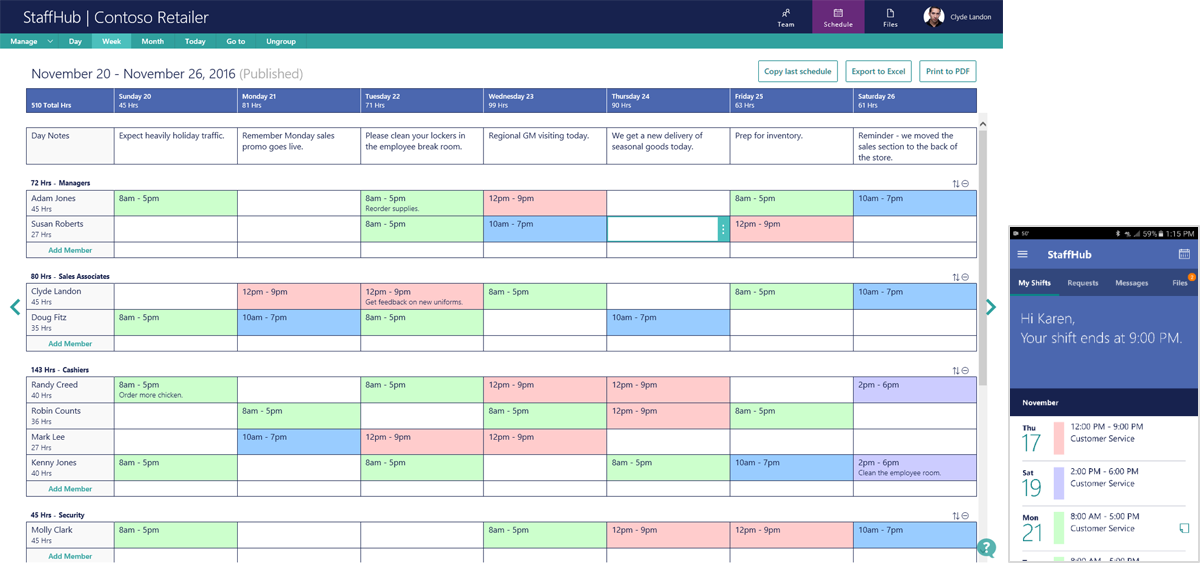The height and width of the screenshot is (563, 1200).
Task: Select Susan Roberts' Wednesday 10am - 7pm shift
Action: tap(545, 229)
